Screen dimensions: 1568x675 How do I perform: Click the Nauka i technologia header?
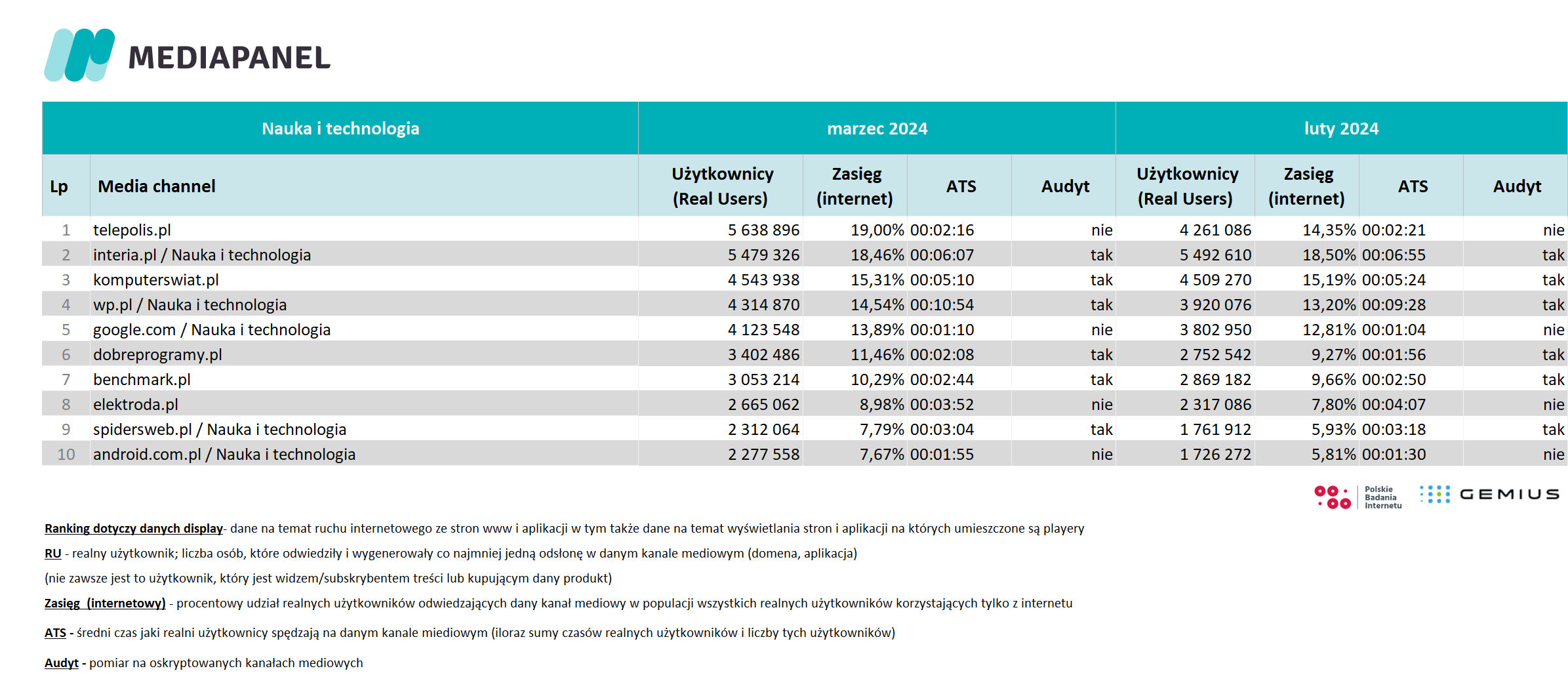point(340,129)
